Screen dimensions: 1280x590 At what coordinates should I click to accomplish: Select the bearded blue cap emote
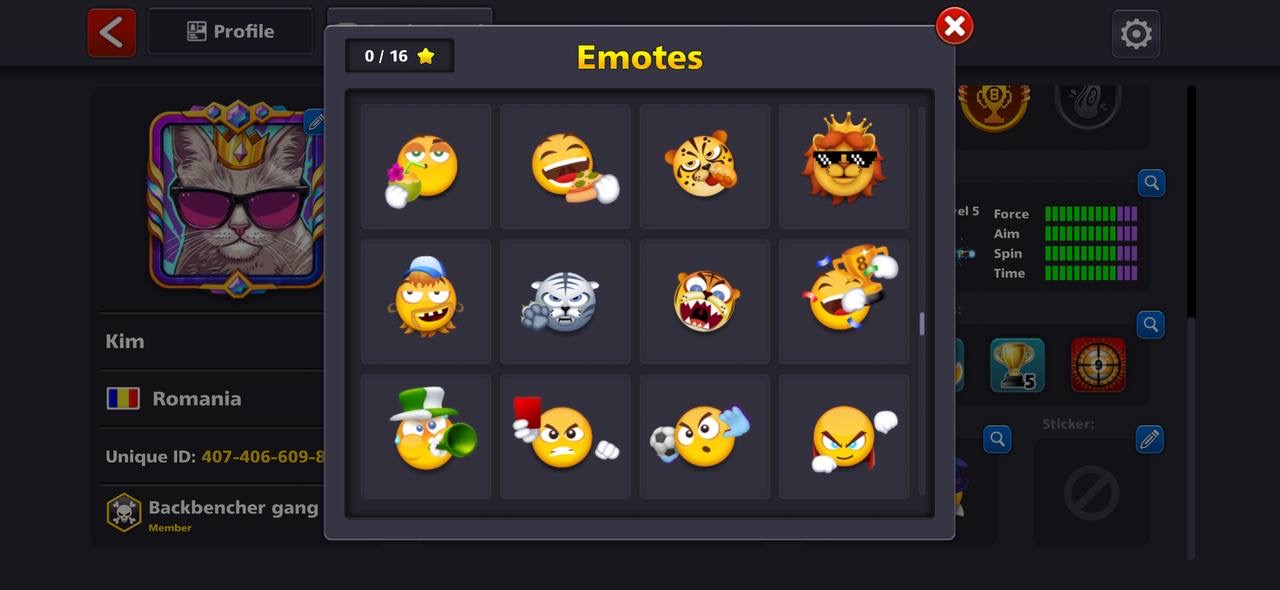pos(425,301)
